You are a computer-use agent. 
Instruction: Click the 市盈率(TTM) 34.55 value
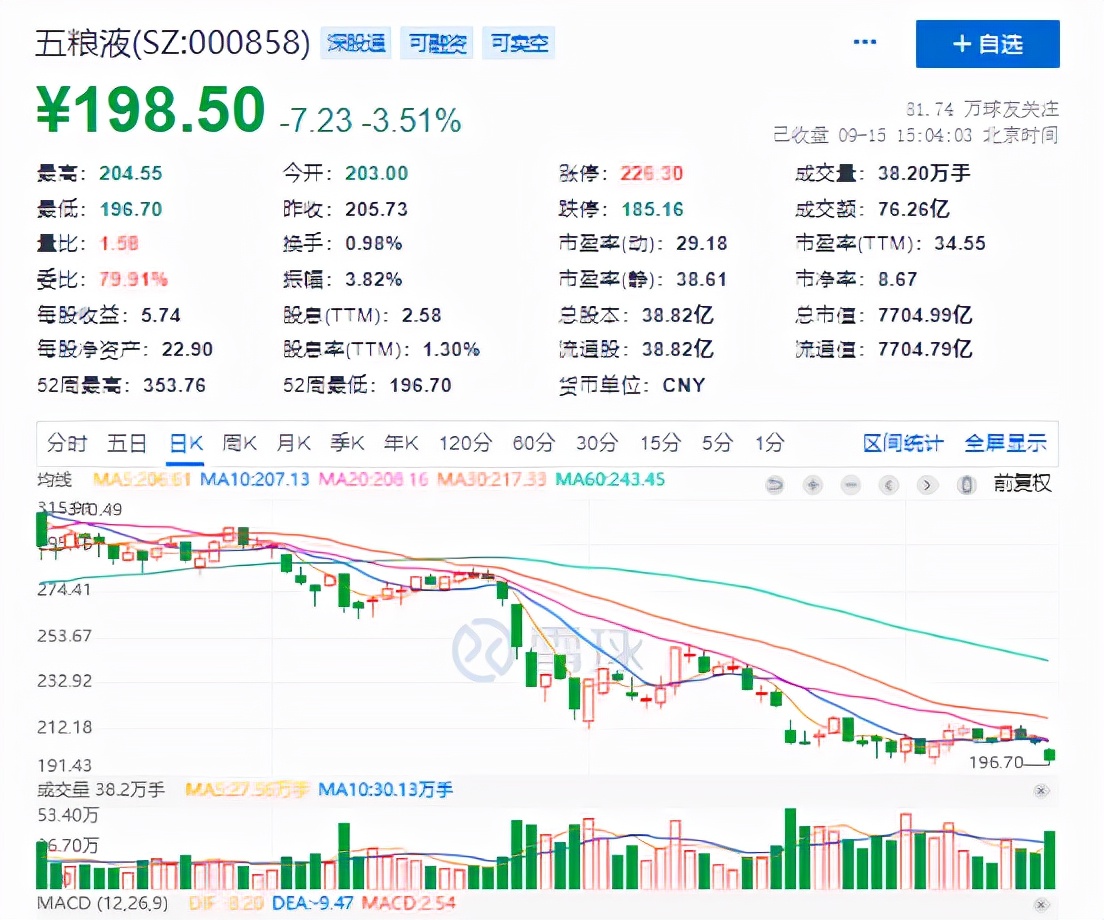(960, 244)
